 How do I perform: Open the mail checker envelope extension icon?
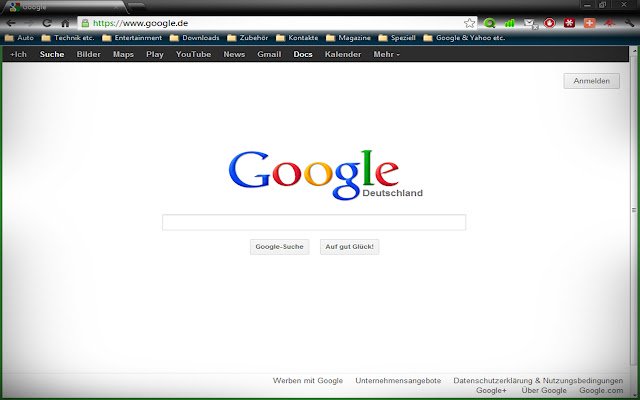tap(530, 23)
